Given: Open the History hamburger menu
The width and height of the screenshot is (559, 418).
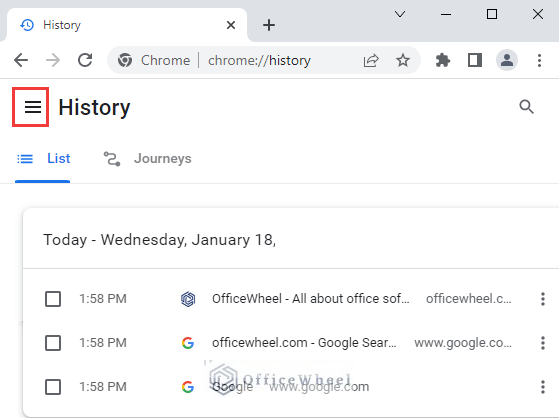Looking at the screenshot, I should (33, 107).
